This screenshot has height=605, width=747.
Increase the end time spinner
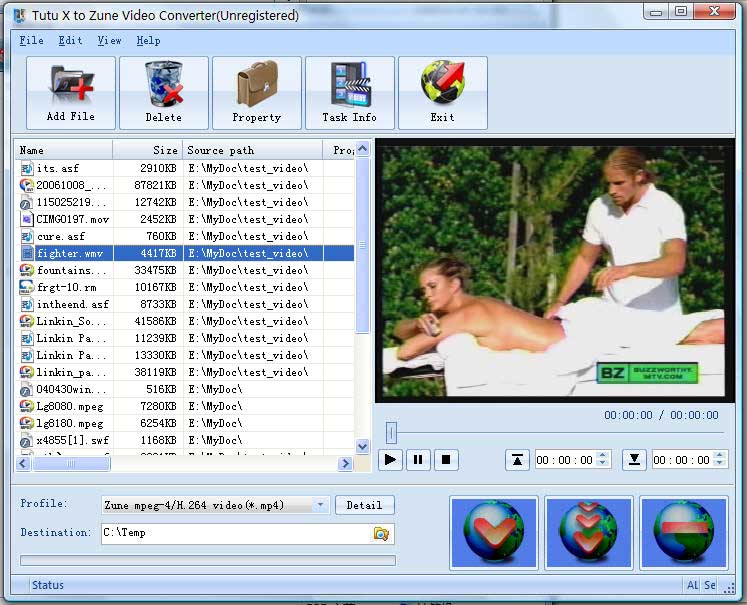[720, 455]
